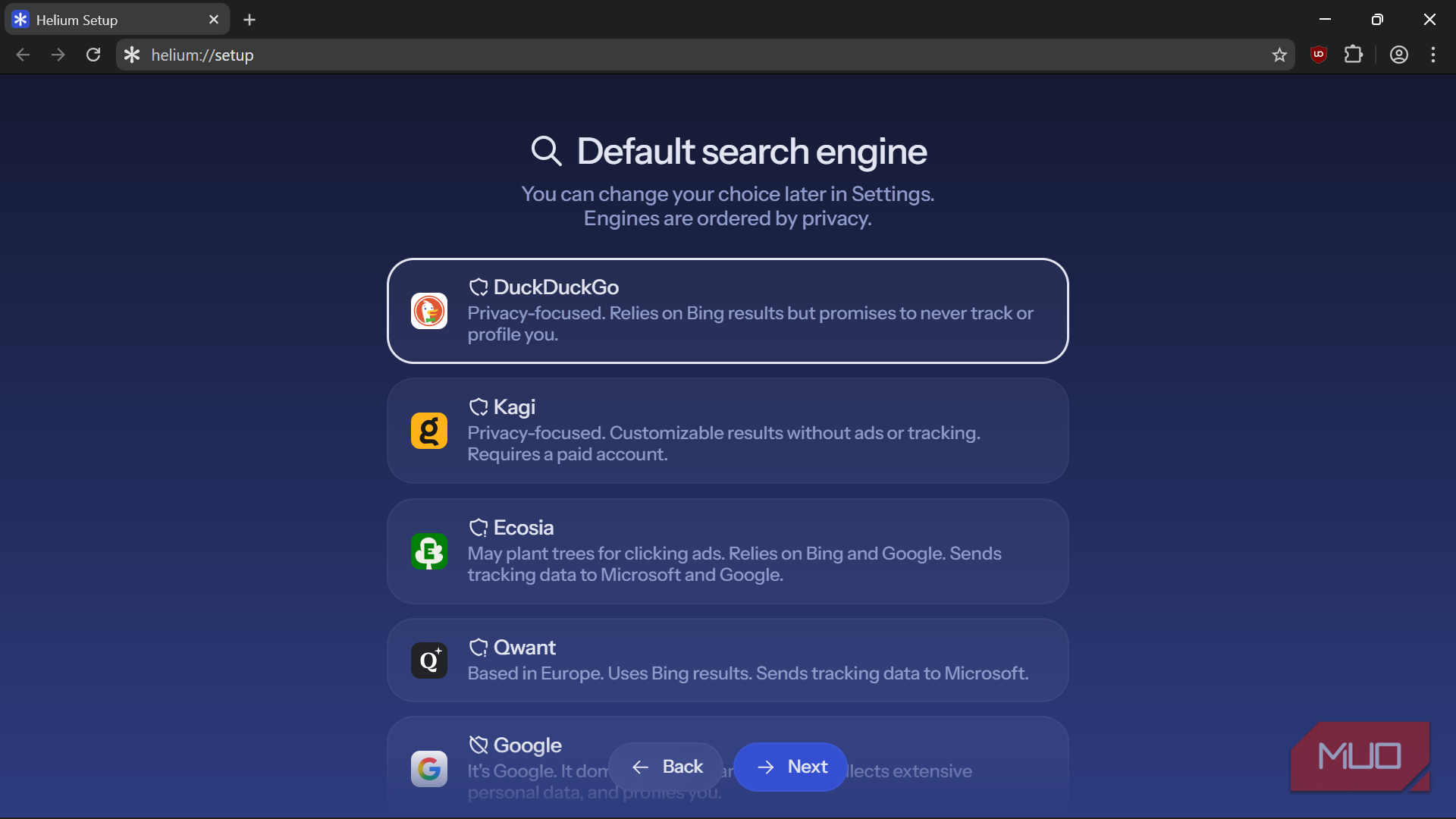Open a new tab with plus button
The width and height of the screenshot is (1456, 819).
249,20
